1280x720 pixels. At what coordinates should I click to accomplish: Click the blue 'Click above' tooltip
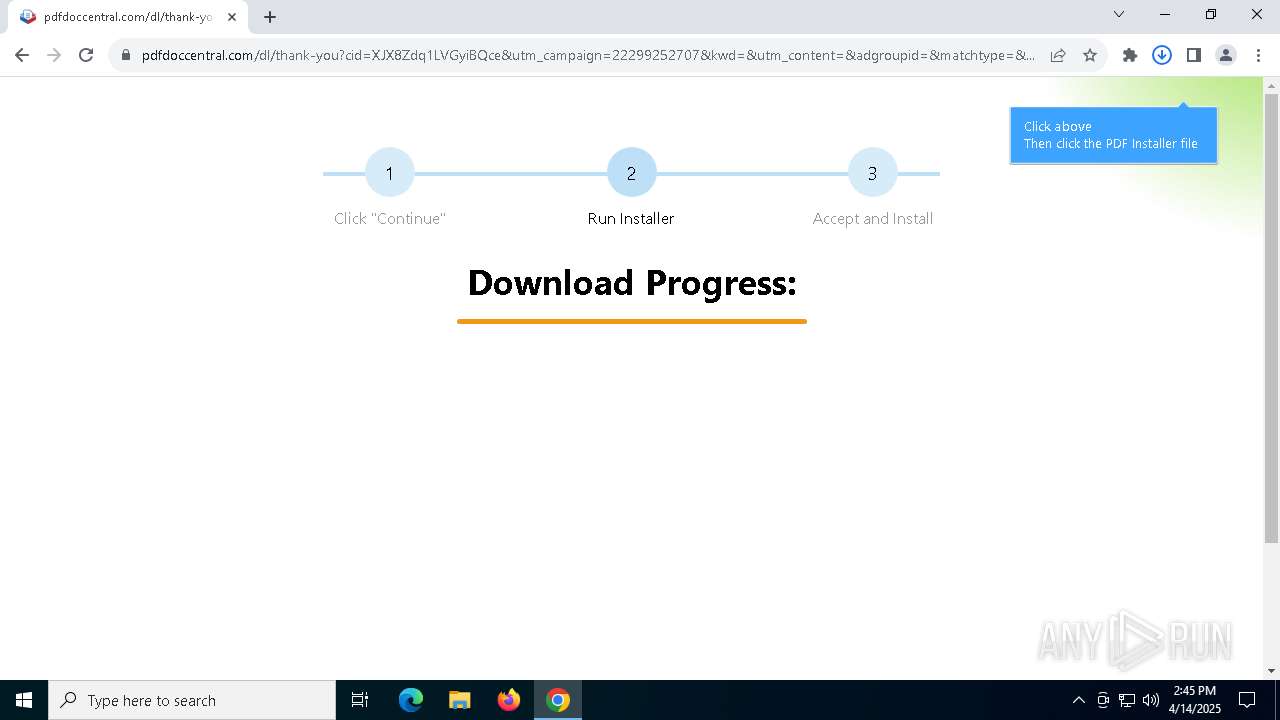(x=1113, y=135)
